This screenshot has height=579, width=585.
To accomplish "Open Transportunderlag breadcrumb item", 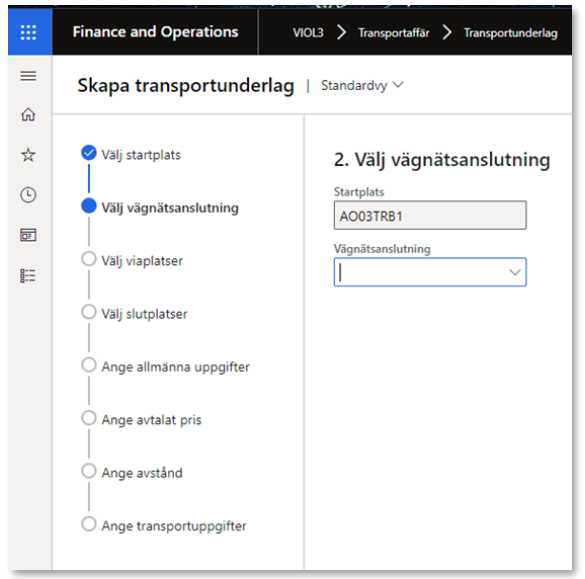I will [x=510, y=33].
